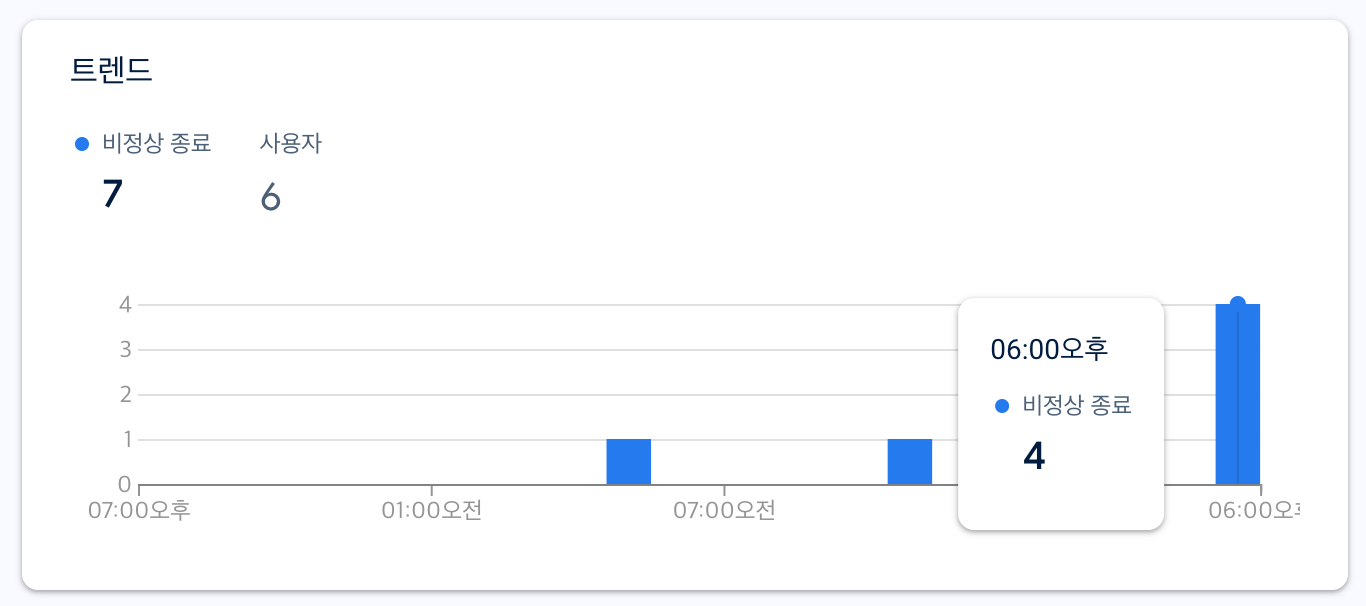Click the 06:00오후 time heading in the tooltip
Image resolution: width=1366 pixels, height=606 pixels.
[1049, 349]
